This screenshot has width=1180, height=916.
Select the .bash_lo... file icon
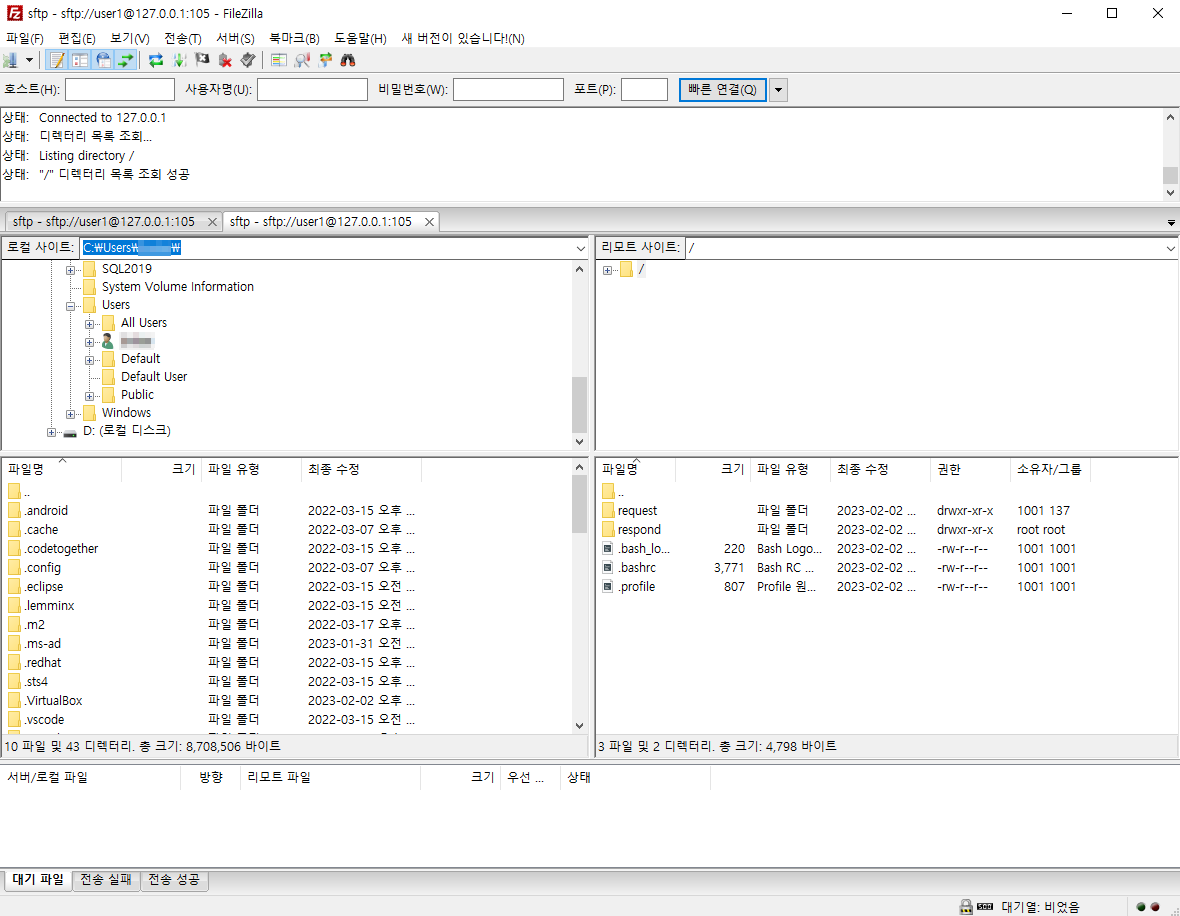coord(608,549)
